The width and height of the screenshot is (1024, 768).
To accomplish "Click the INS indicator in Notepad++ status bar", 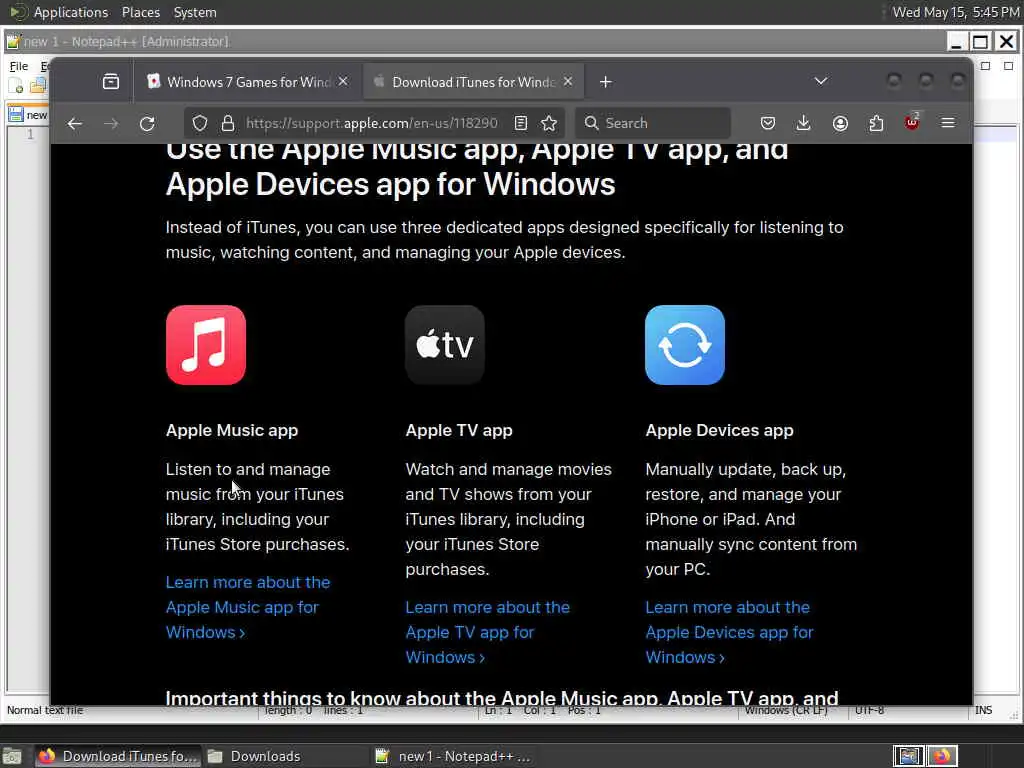I will pyautogui.click(x=983, y=710).
